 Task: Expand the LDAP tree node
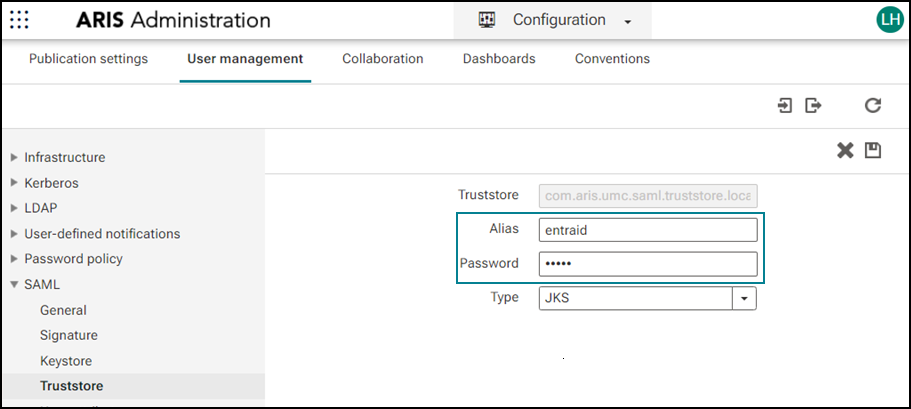[15, 208]
